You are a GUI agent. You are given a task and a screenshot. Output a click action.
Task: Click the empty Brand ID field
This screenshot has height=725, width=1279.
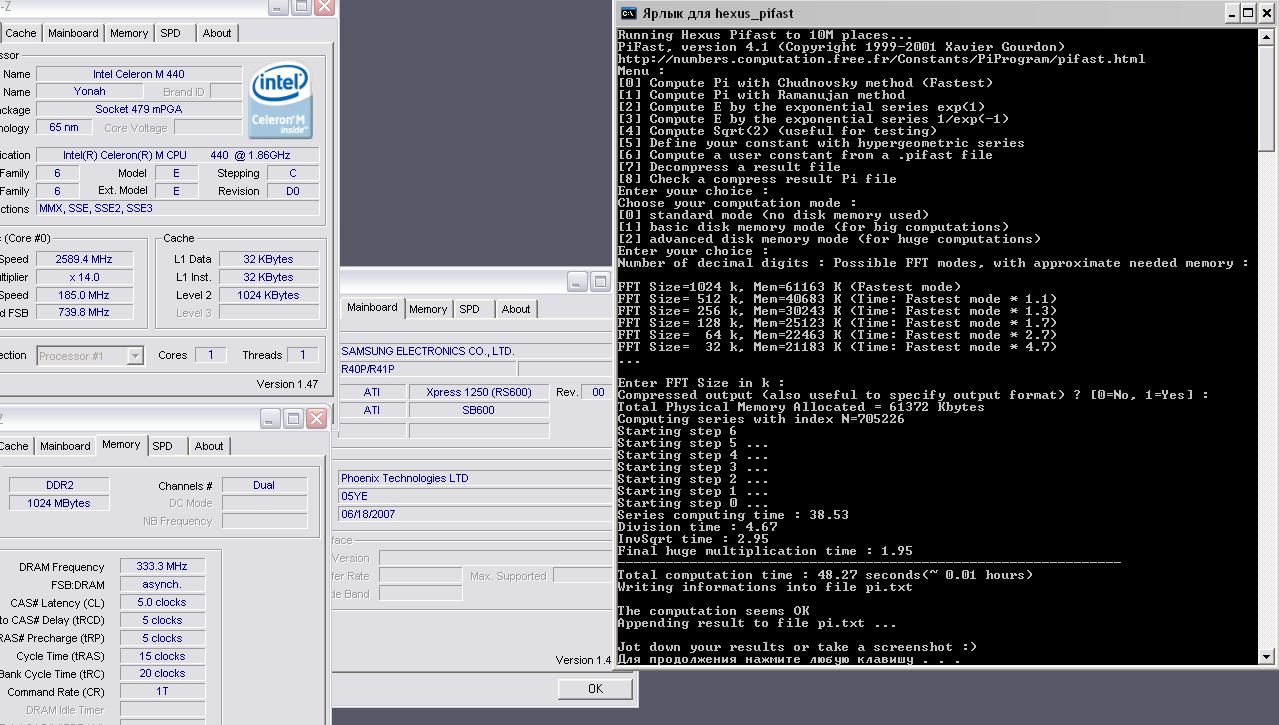pyautogui.click(x=225, y=91)
